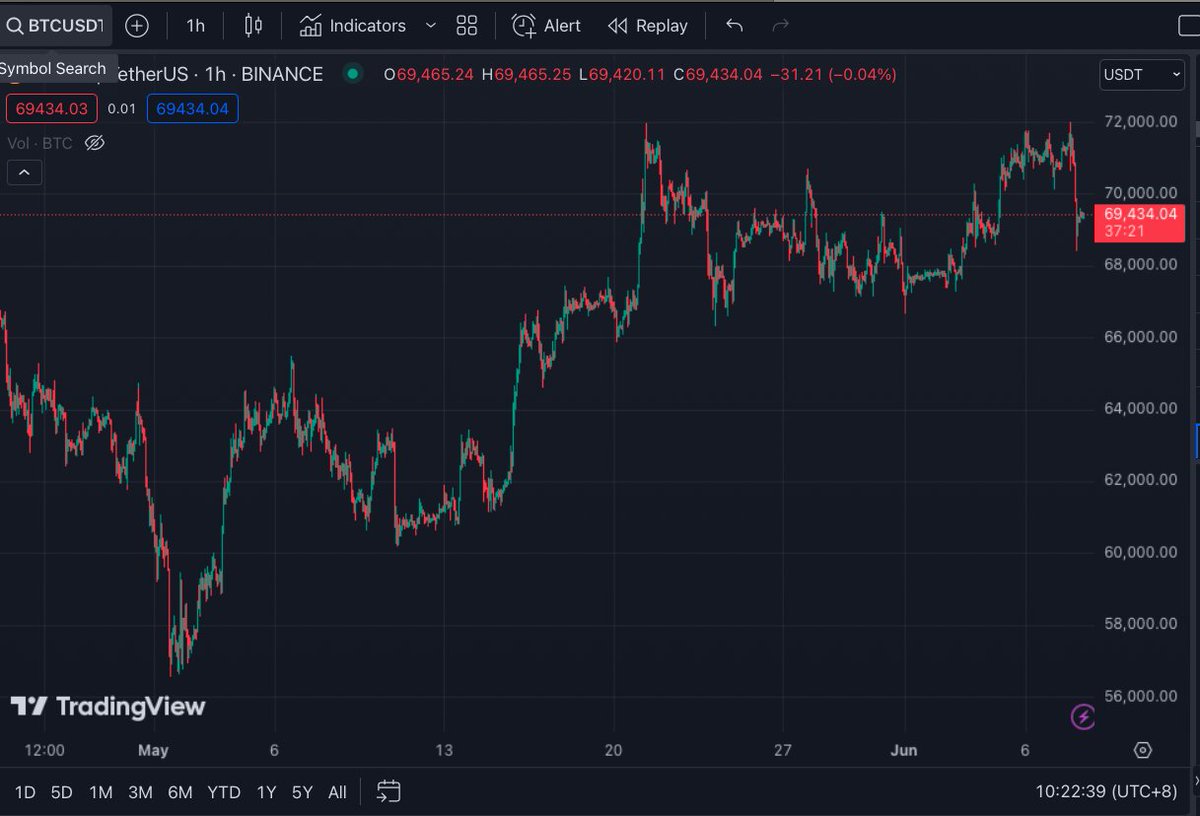Open timezone menu showing 10:22:39 (UTC+8)
1200x816 pixels.
[1105, 792]
